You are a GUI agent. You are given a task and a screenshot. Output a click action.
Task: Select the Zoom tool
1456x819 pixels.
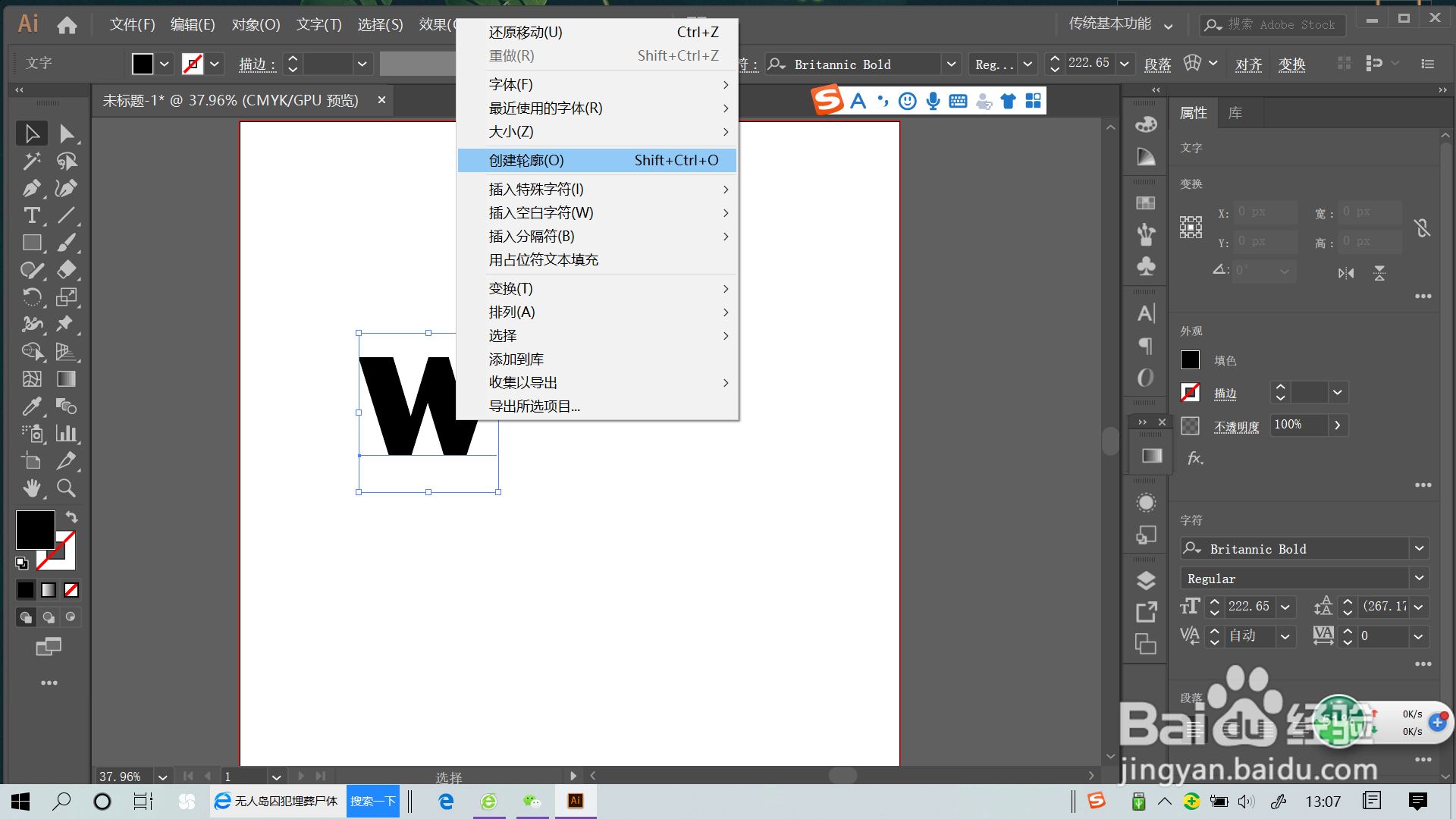pyautogui.click(x=66, y=488)
